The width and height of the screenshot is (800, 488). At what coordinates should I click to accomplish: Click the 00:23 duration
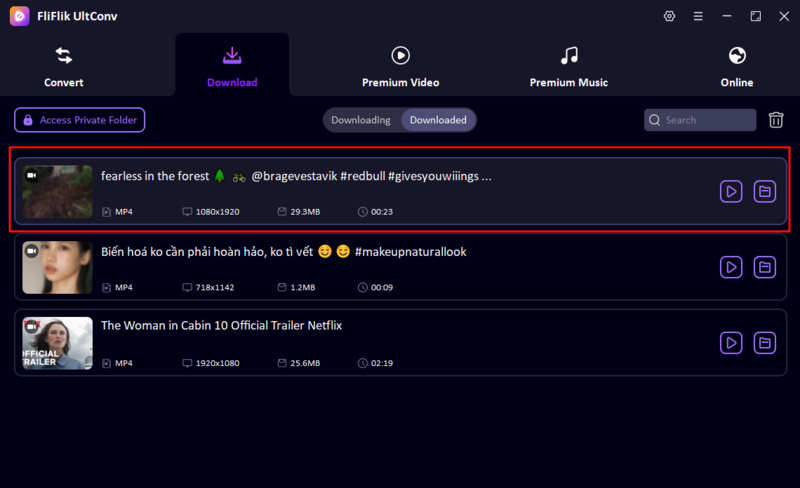[382, 212]
